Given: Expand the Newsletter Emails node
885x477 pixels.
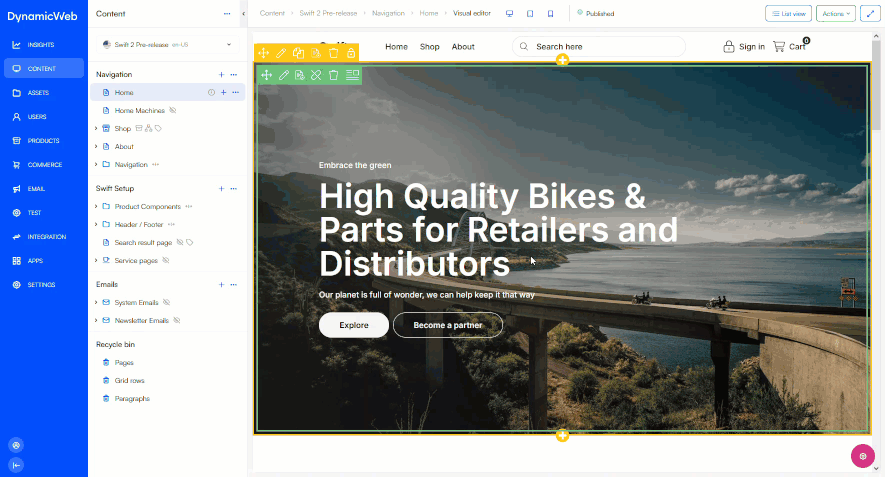Looking at the screenshot, I should [96, 321].
